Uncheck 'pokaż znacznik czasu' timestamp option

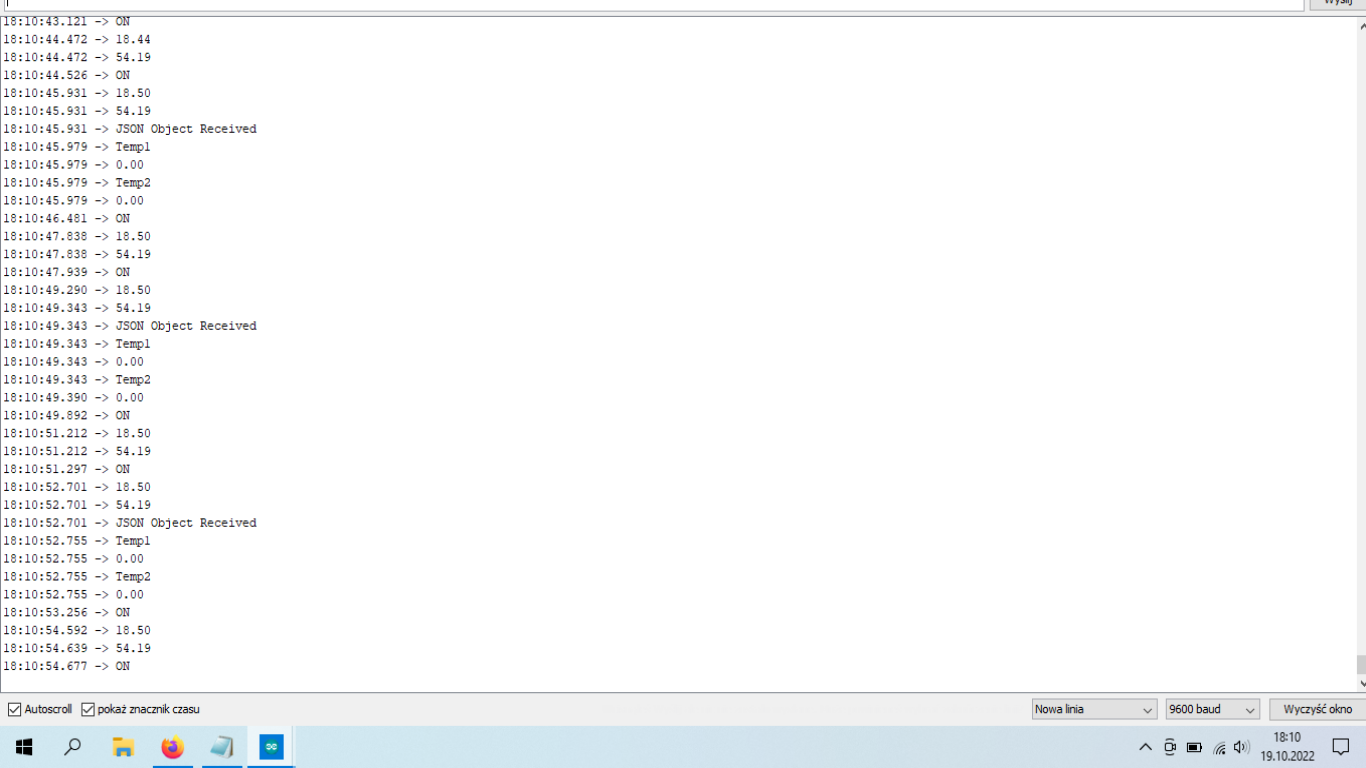point(88,709)
